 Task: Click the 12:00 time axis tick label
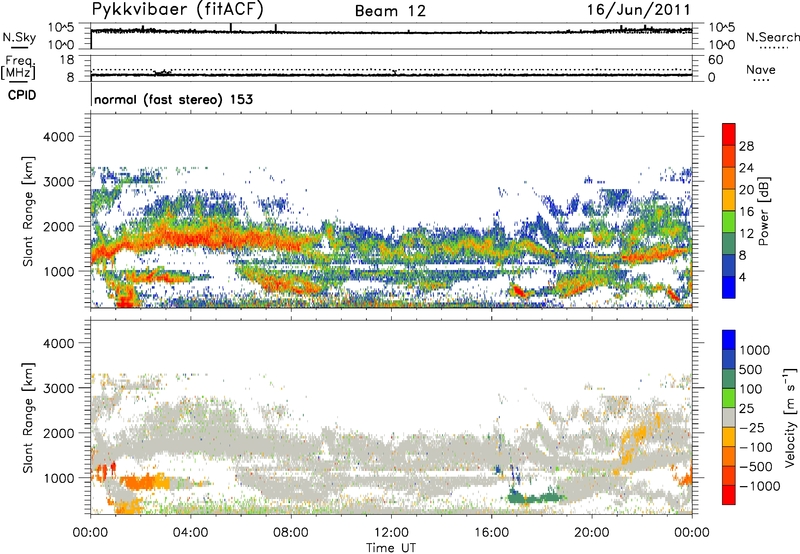(x=391, y=533)
